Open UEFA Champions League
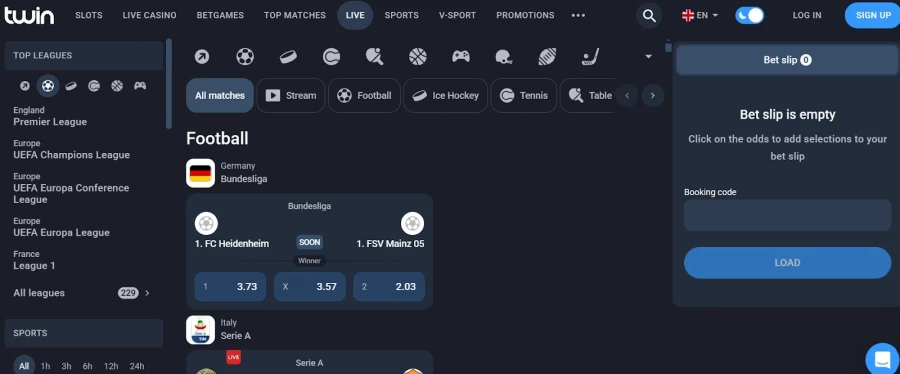This screenshot has width=900, height=374. (x=72, y=149)
